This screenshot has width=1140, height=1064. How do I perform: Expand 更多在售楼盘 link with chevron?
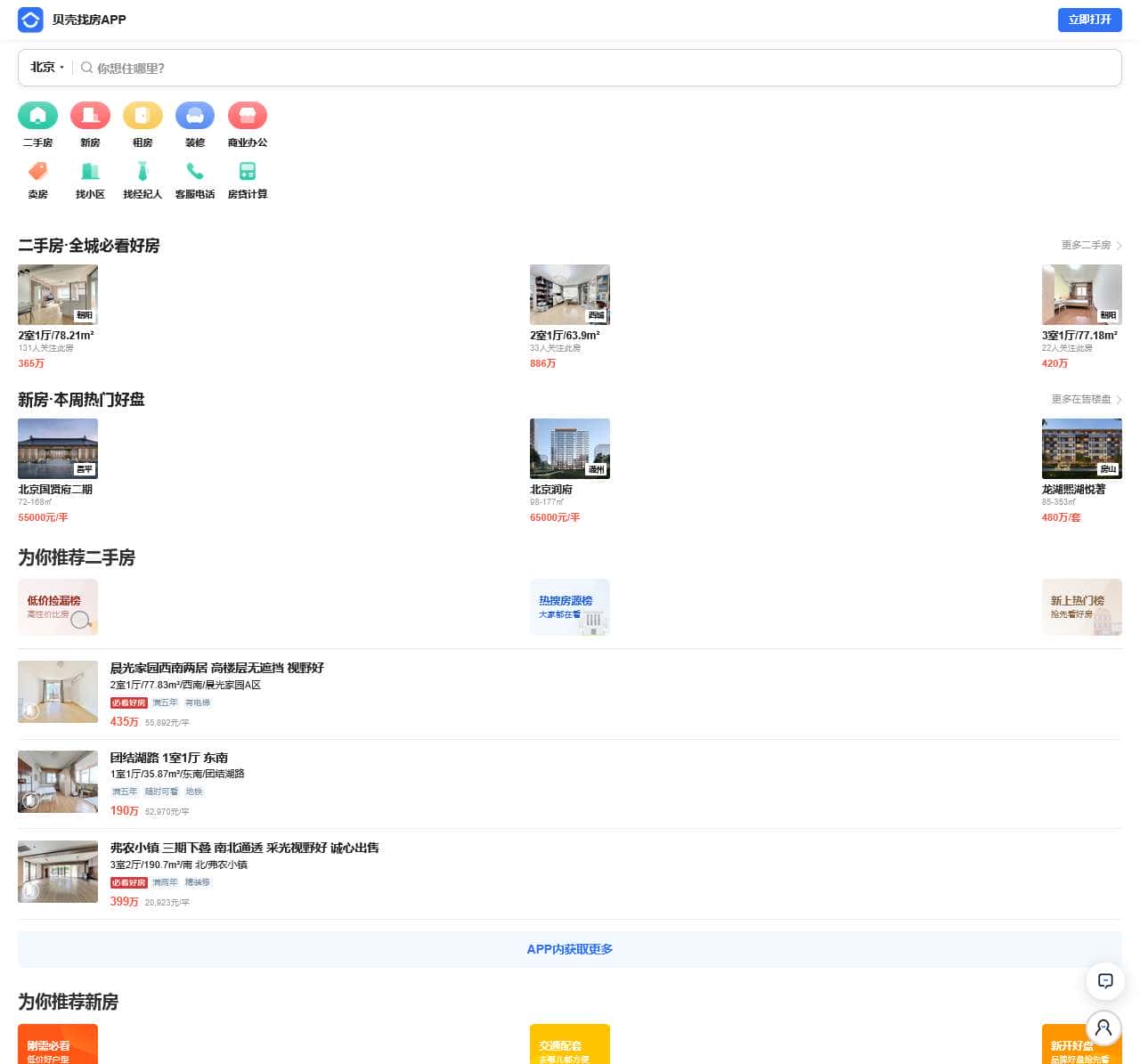[1086, 400]
